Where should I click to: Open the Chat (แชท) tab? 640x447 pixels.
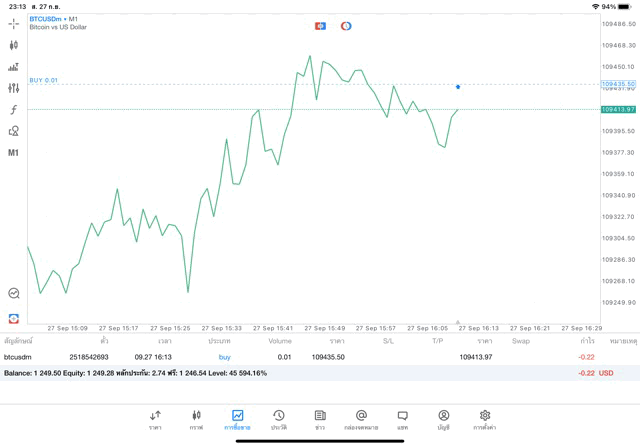click(402, 419)
